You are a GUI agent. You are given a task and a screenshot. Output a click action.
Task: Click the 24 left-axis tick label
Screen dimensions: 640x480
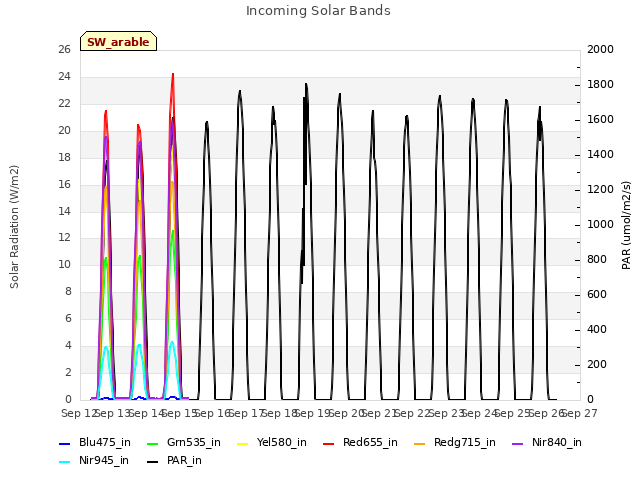[64, 76]
